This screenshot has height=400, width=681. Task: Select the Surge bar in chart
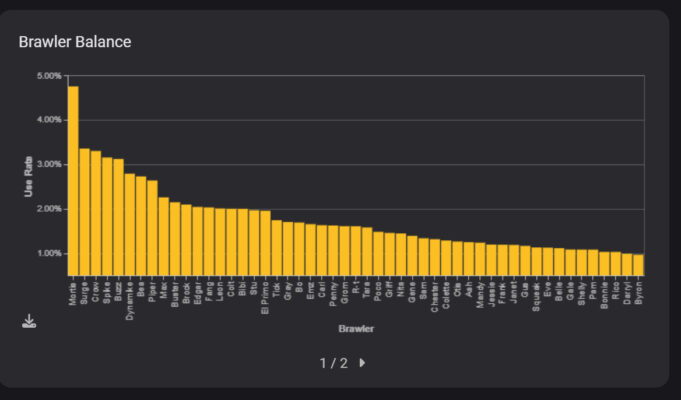84,212
